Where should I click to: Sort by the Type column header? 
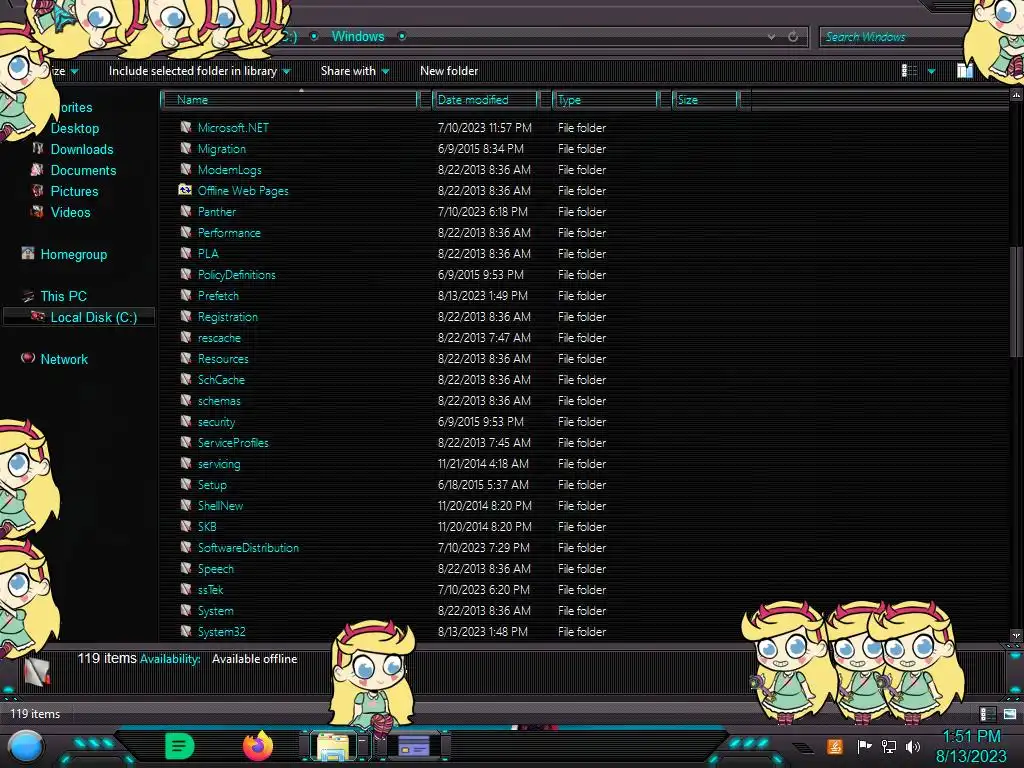click(605, 99)
